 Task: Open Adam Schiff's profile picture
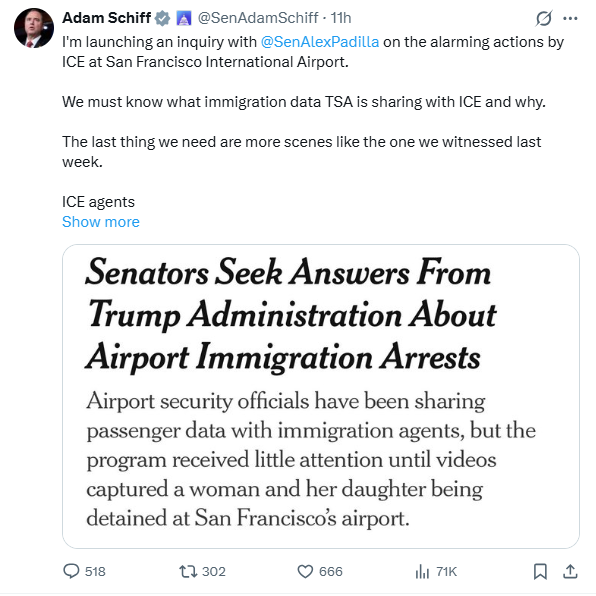(34, 28)
